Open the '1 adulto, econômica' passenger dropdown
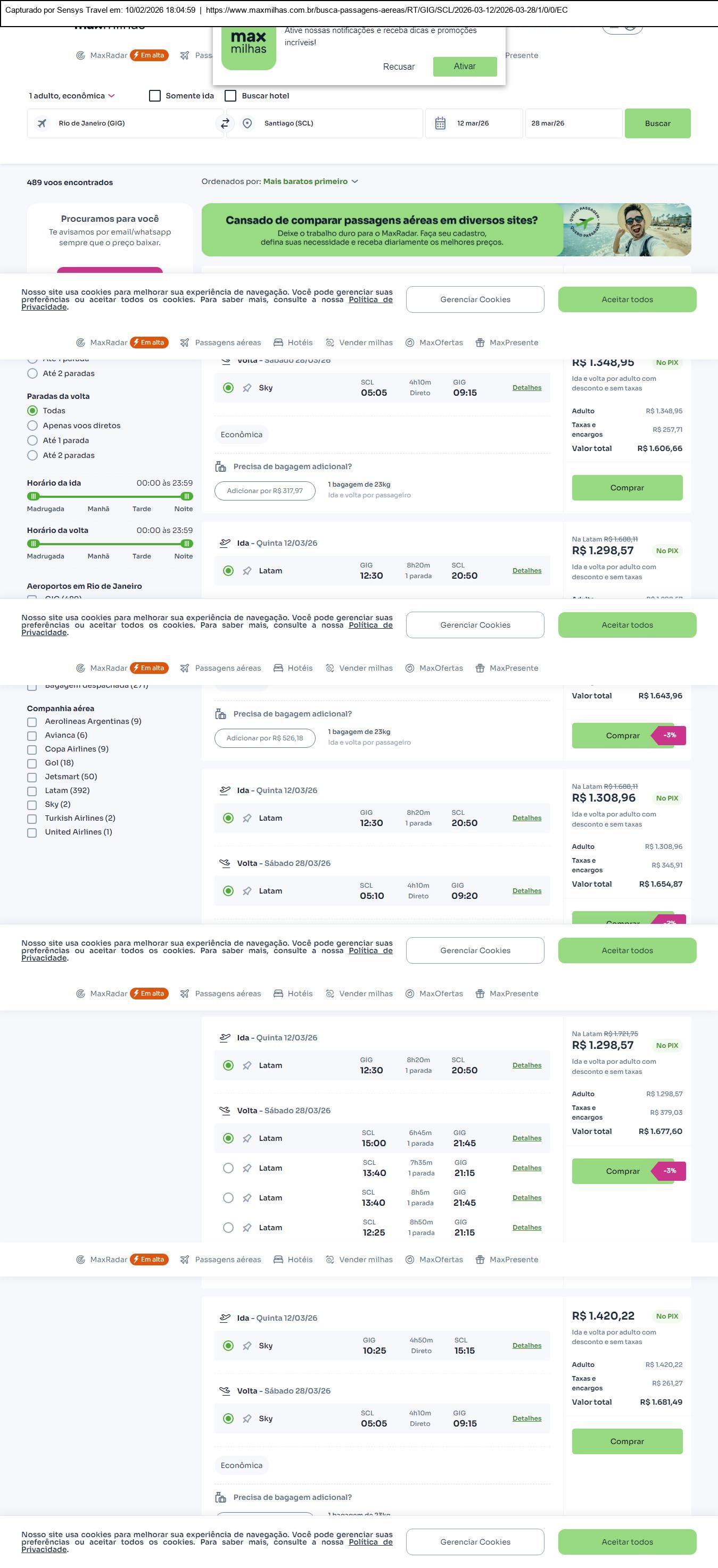Image resolution: width=718 pixels, height=1568 pixels. (x=72, y=96)
